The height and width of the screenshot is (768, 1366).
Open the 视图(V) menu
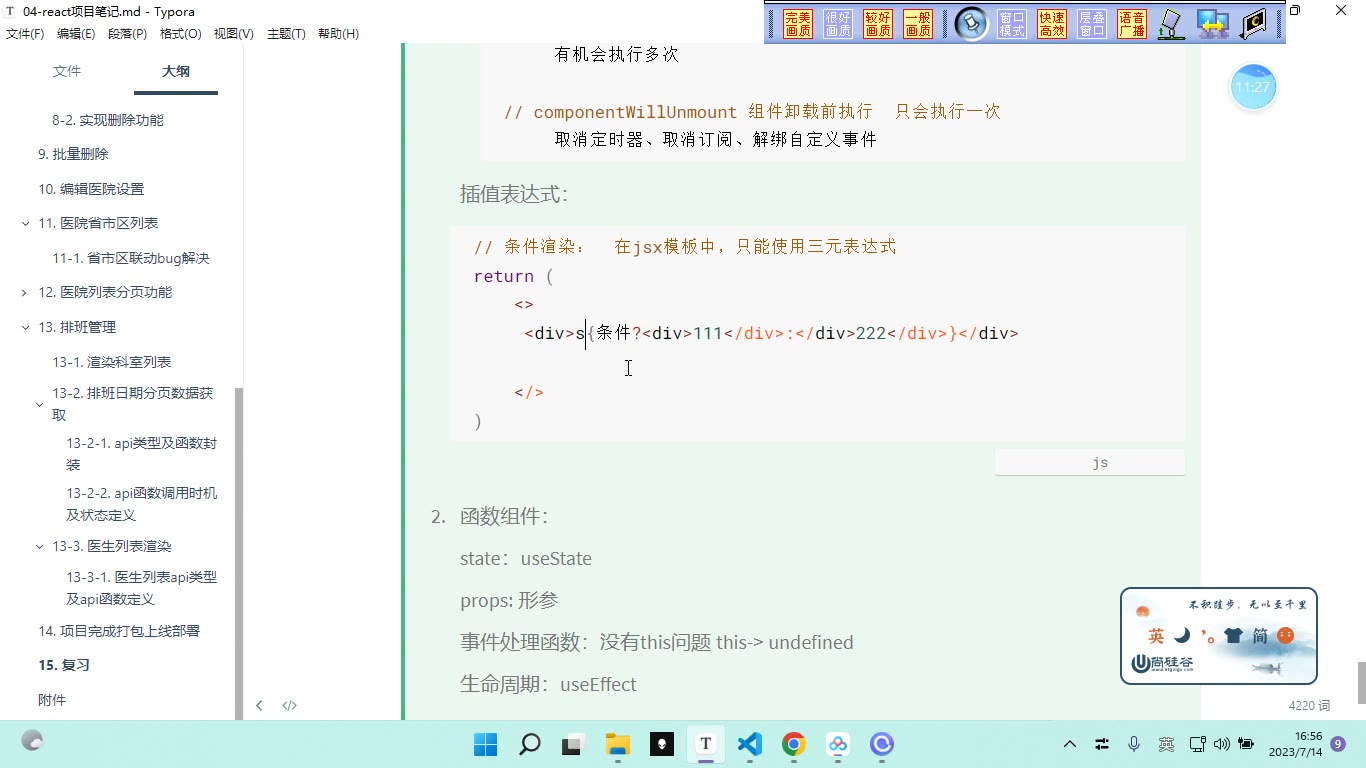(233, 34)
